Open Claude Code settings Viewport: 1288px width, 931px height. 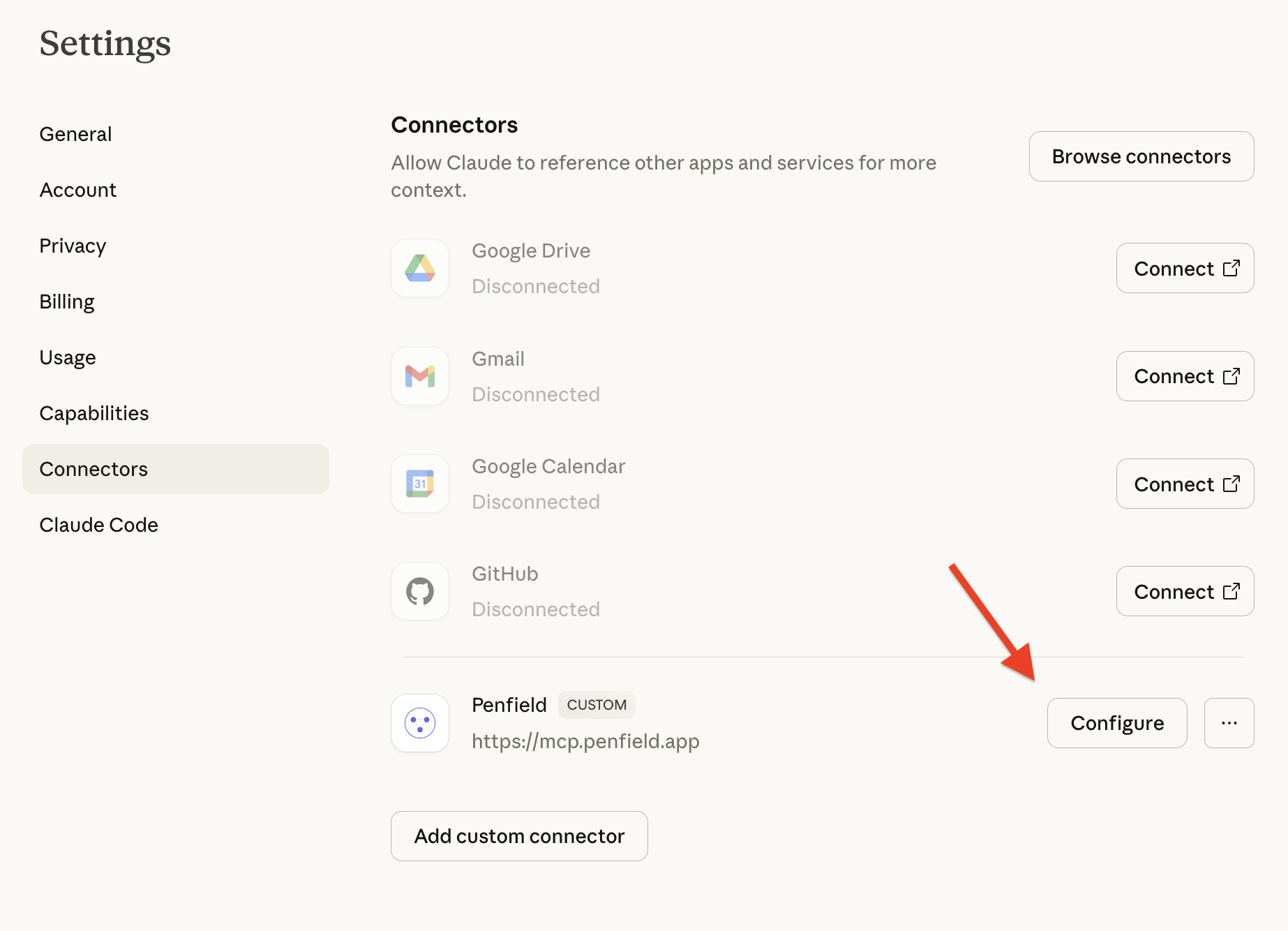pos(176,525)
